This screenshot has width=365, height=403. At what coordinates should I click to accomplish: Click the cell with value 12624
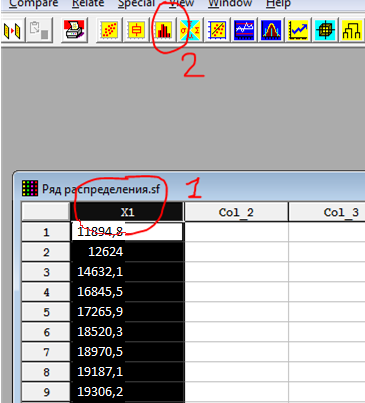click(127, 252)
